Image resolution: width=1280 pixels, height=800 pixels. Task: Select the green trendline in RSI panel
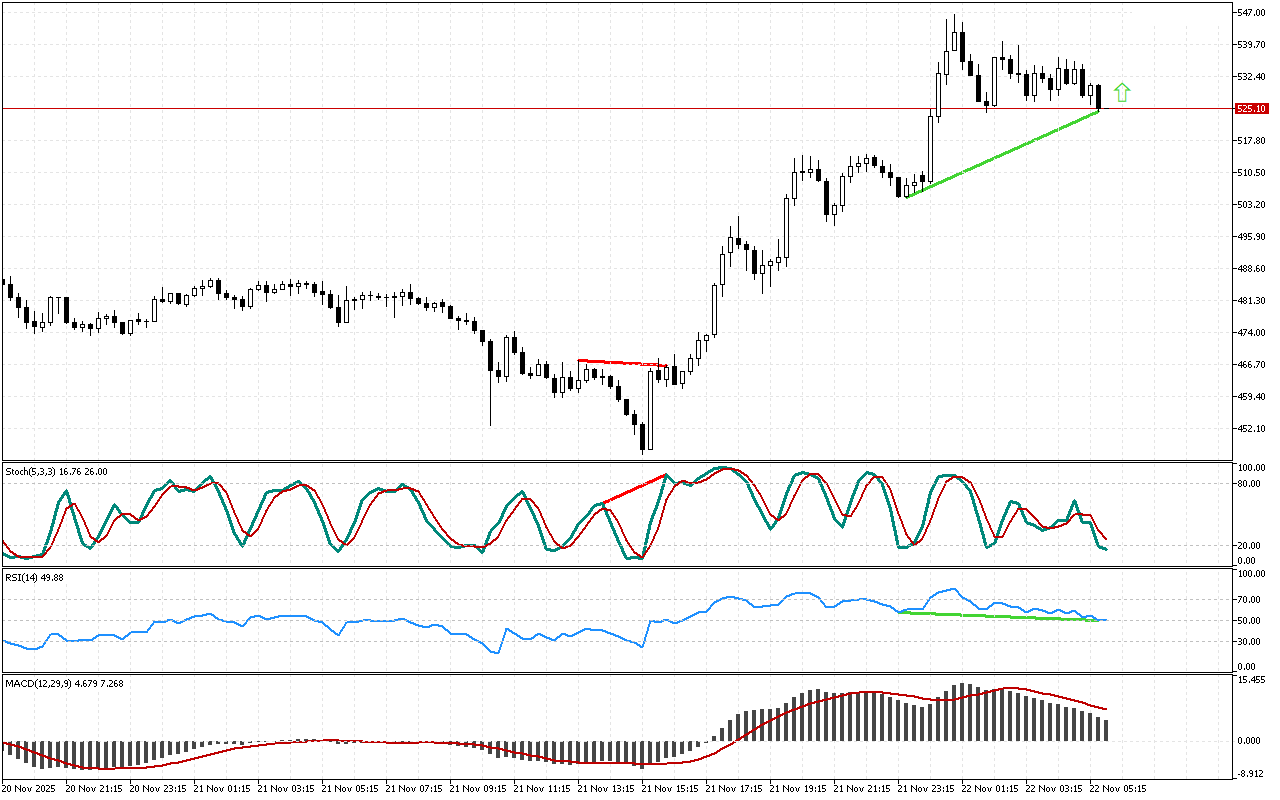point(1000,616)
